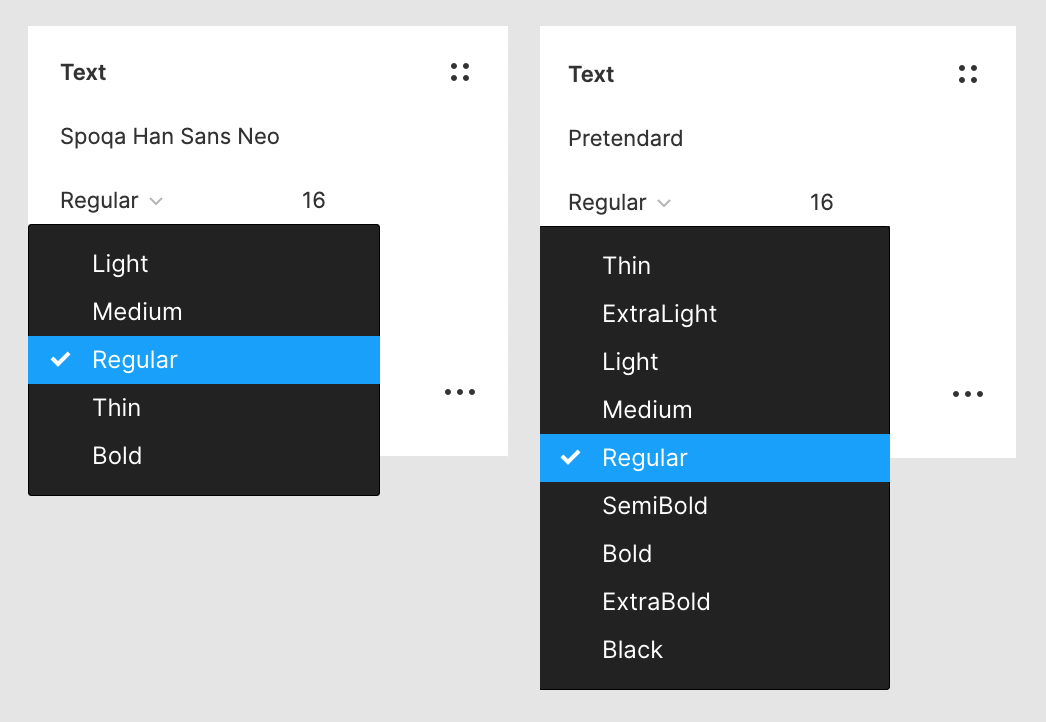
Task: Click the Pretendard font family field
Action: coord(626,139)
